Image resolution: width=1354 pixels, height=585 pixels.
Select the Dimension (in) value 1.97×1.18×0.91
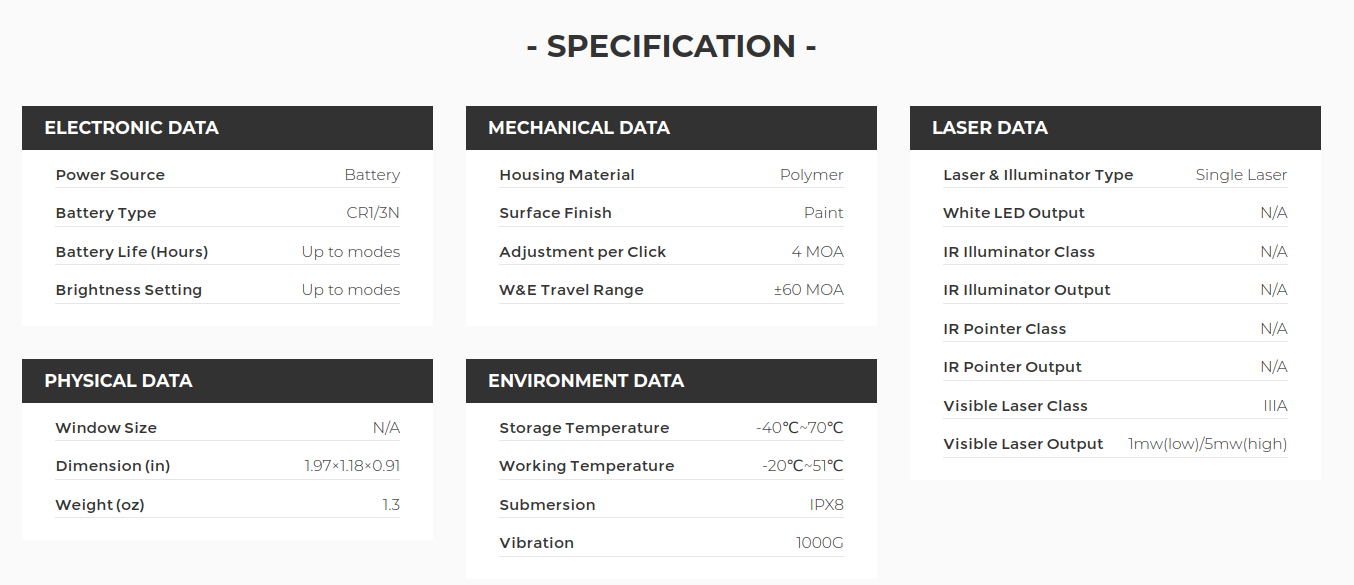[352, 466]
